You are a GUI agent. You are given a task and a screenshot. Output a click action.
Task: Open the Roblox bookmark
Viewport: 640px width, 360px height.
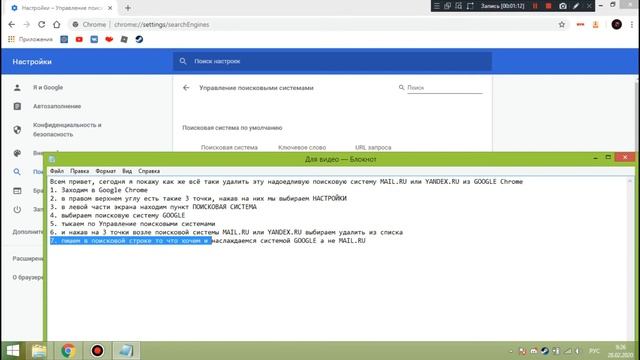[124, 39]
